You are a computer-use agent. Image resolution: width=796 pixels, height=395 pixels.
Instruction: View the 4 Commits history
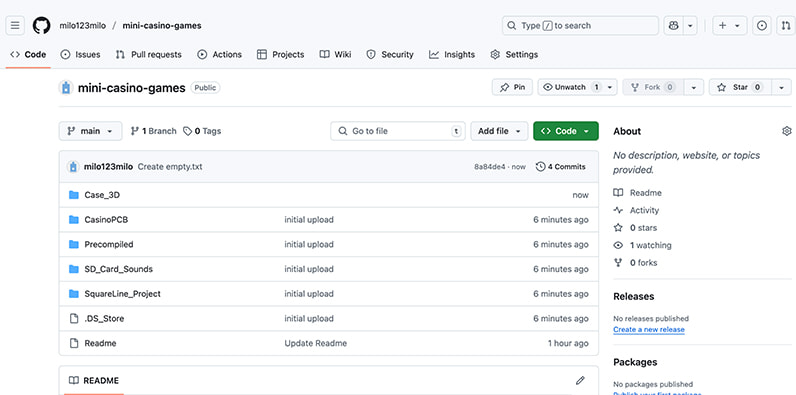(560, 167)
